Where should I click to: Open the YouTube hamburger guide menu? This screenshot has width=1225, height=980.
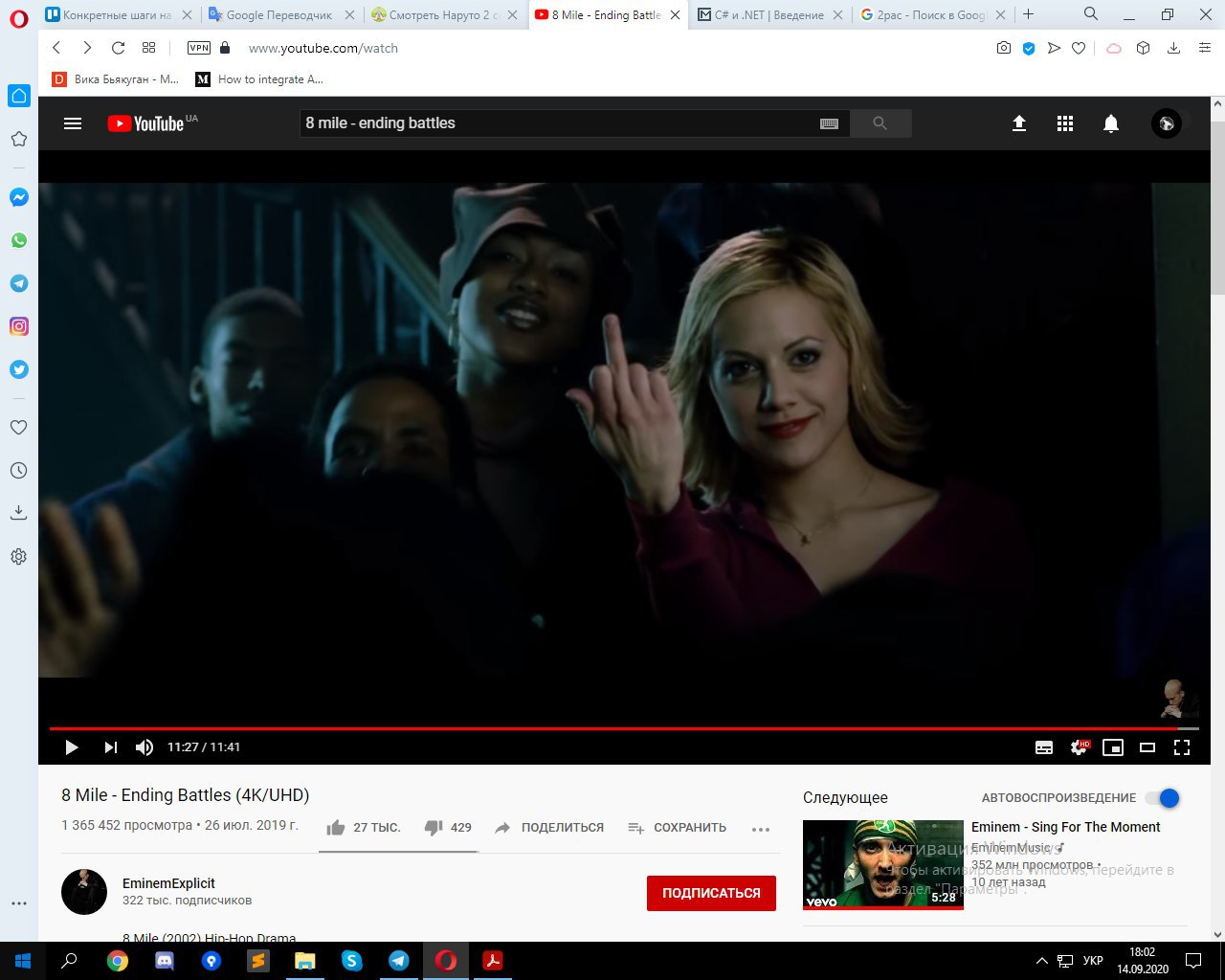73,123
